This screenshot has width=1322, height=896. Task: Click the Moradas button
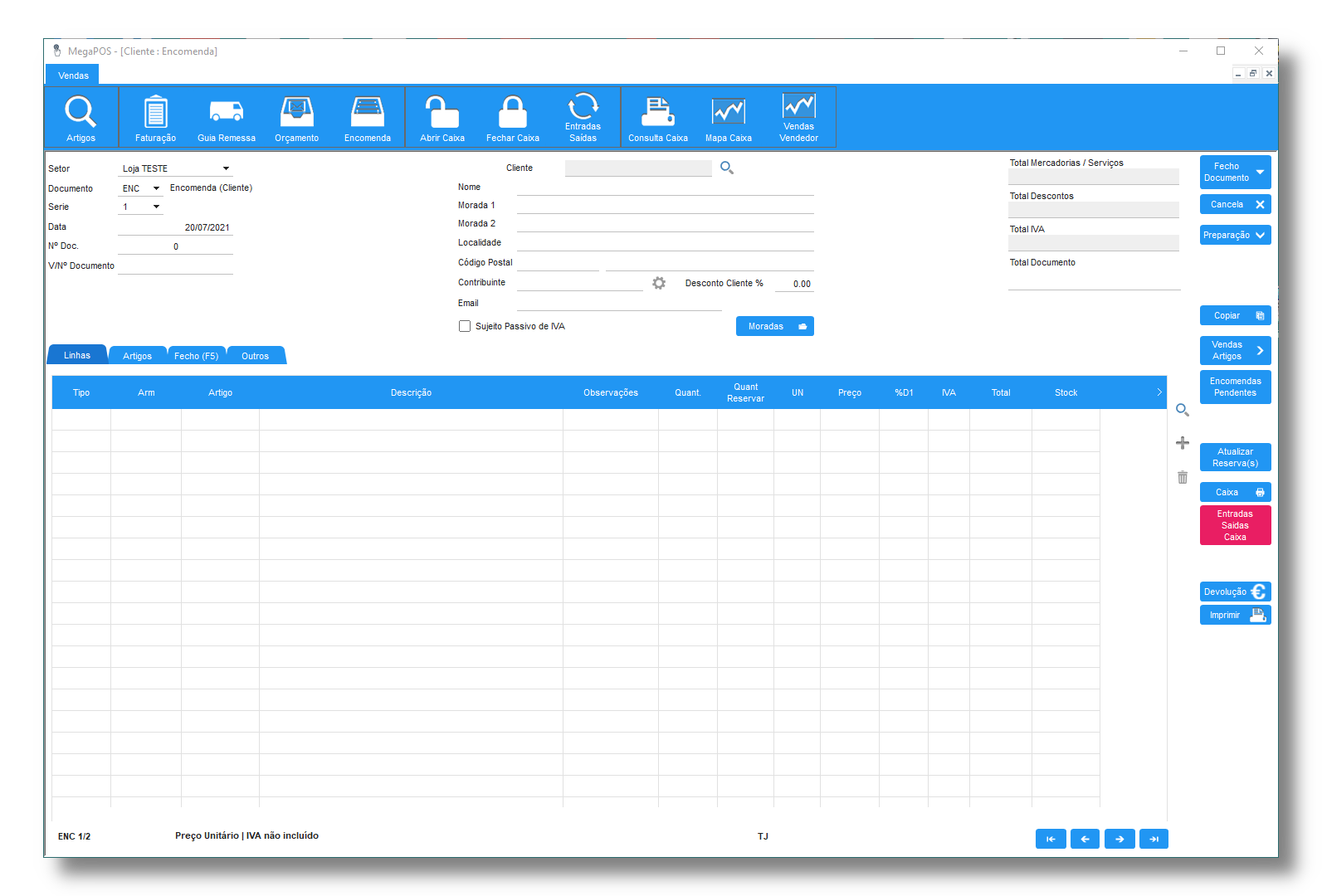774,326
